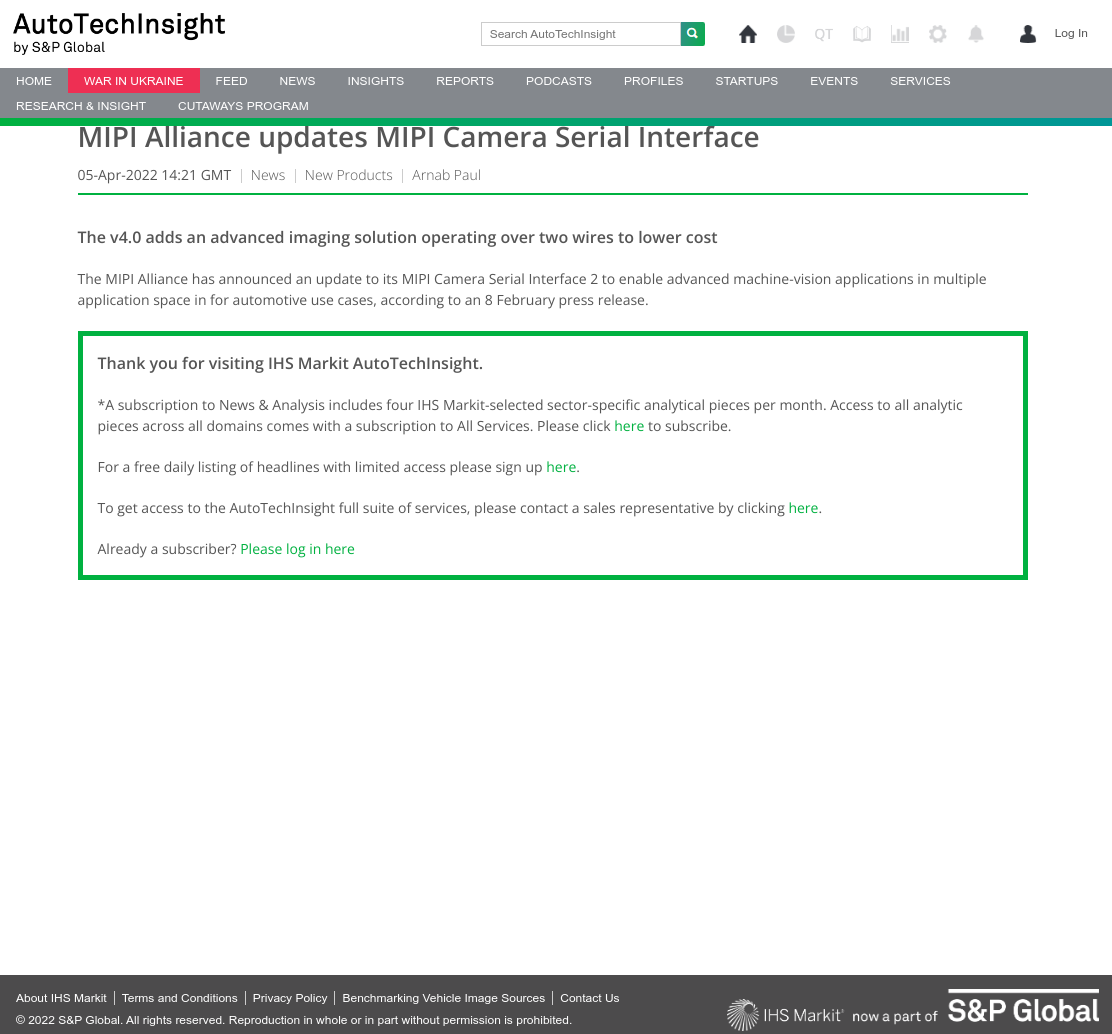
Task: Open Benchmarking Vehicle Image Sources link
Action: pyautogui.click(x=443, y=998)
